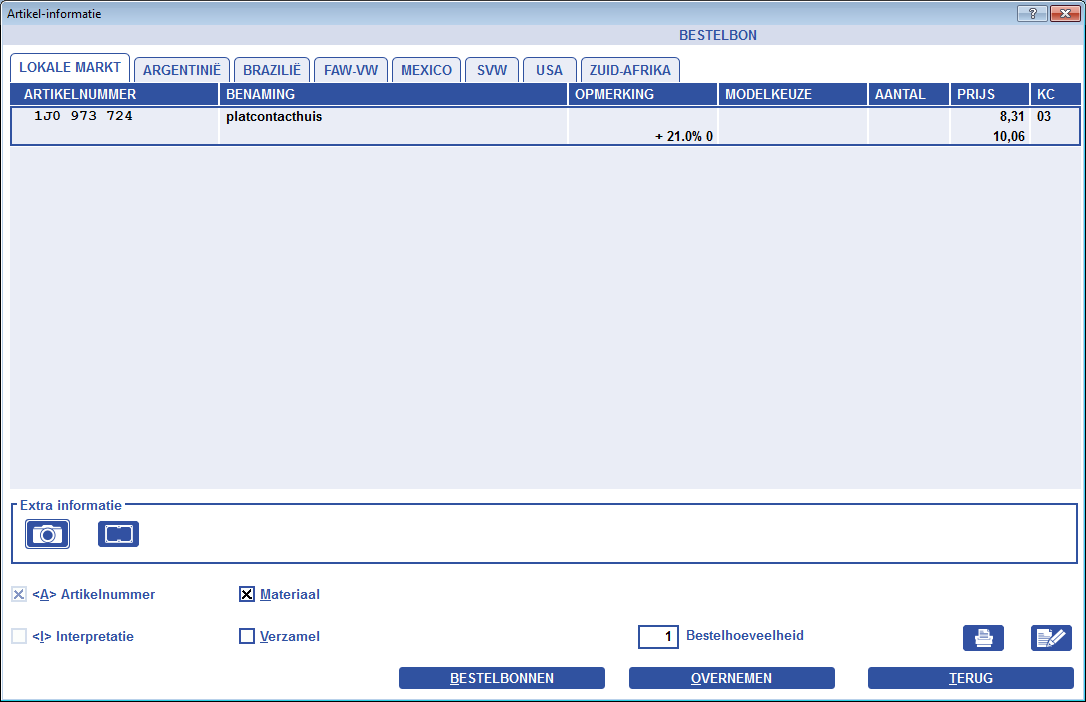Click the notepad edit icon
1086x702 pixels.
(1051, 638)
